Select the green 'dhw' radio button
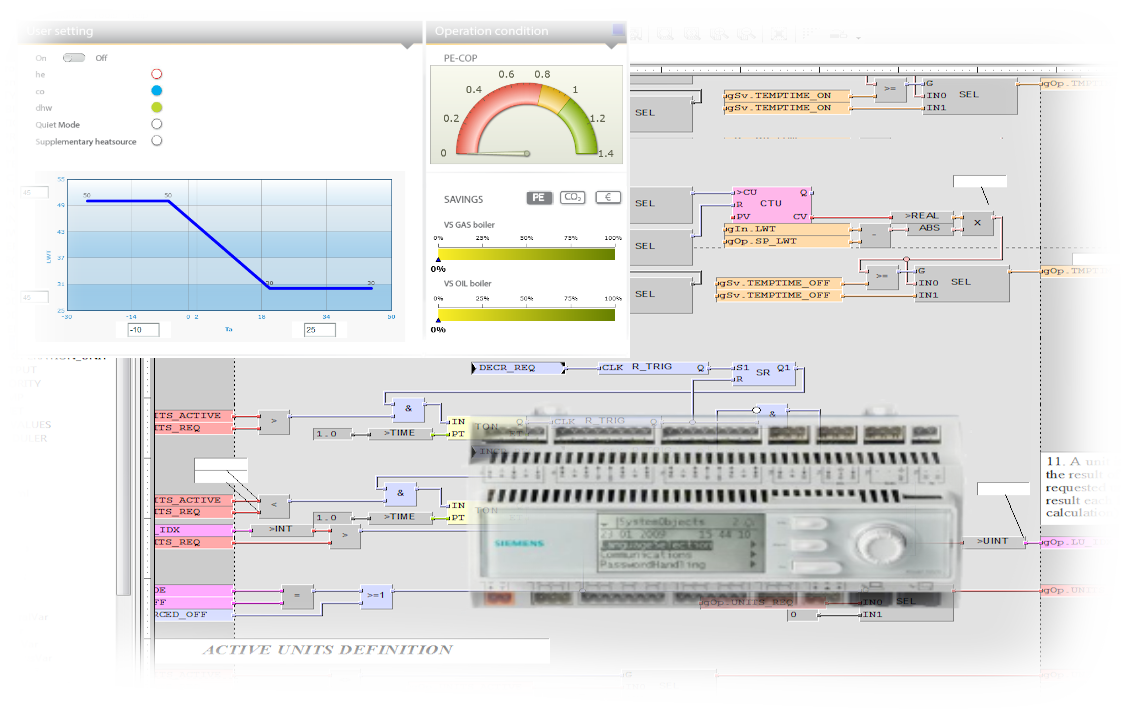The height and width of the screenshot is (716, 1128). 156,107
